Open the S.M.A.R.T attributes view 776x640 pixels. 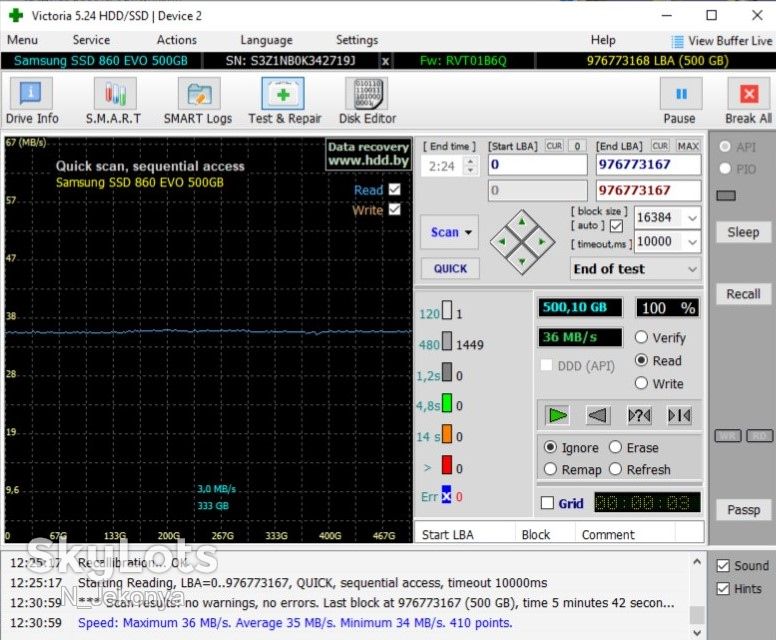pyautogui.click(x=114, y=101)
